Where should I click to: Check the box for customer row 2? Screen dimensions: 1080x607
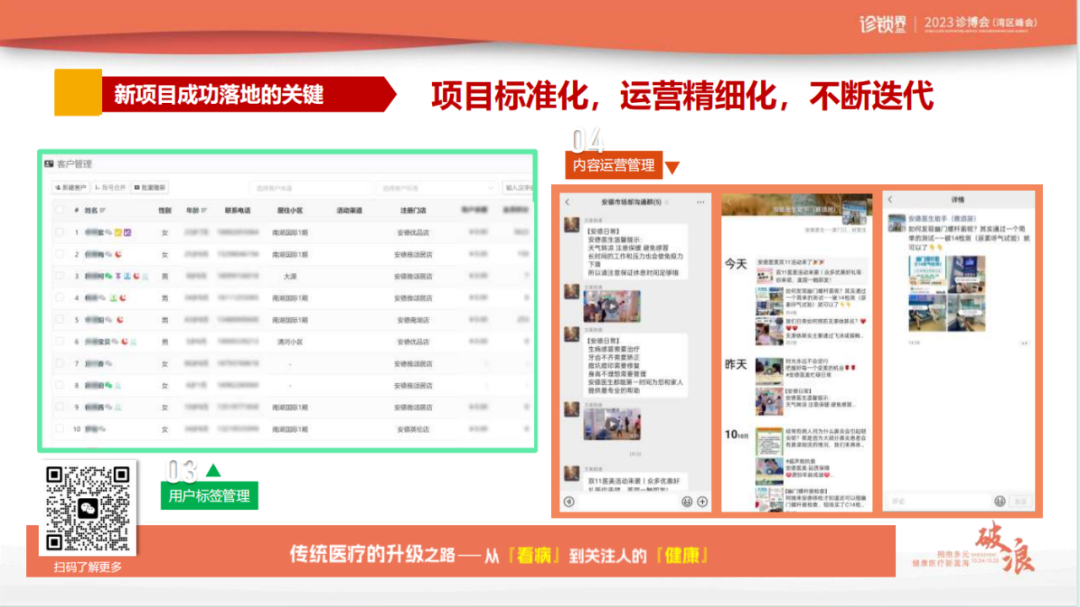click(x=60, y=254)
